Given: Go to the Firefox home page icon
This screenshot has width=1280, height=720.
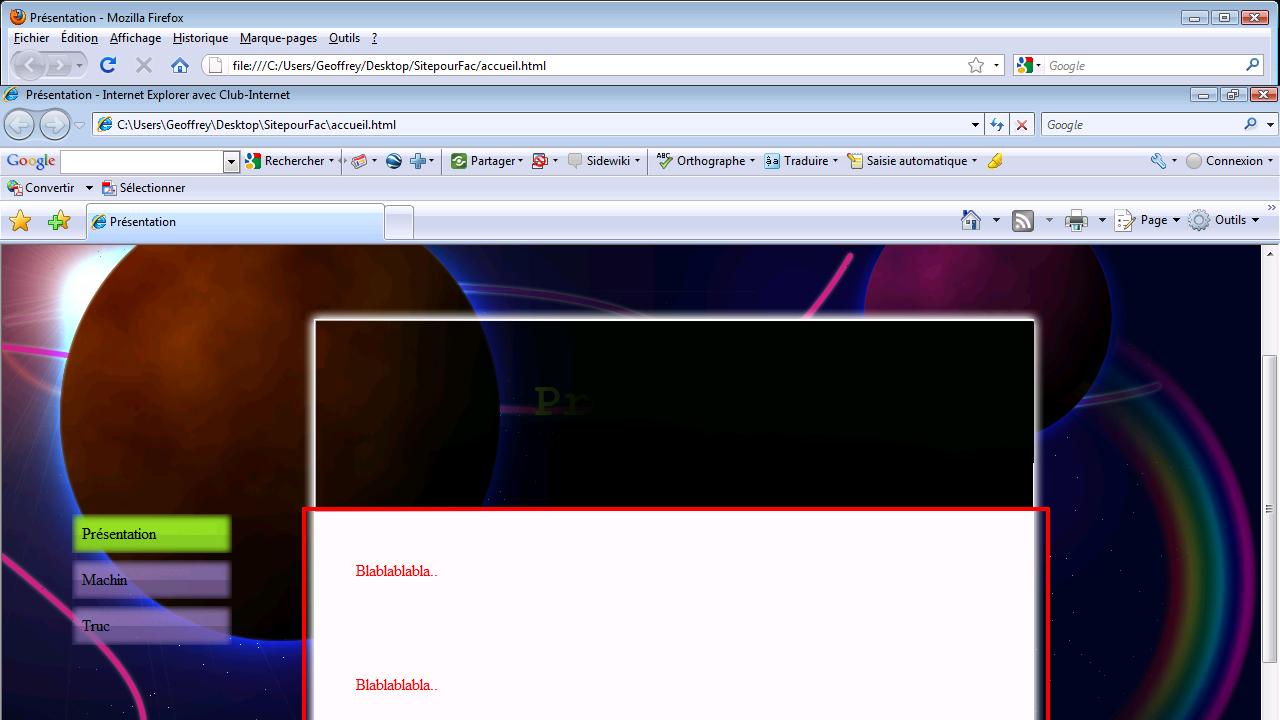Looking at the screenshot, I should pos(180,65).
